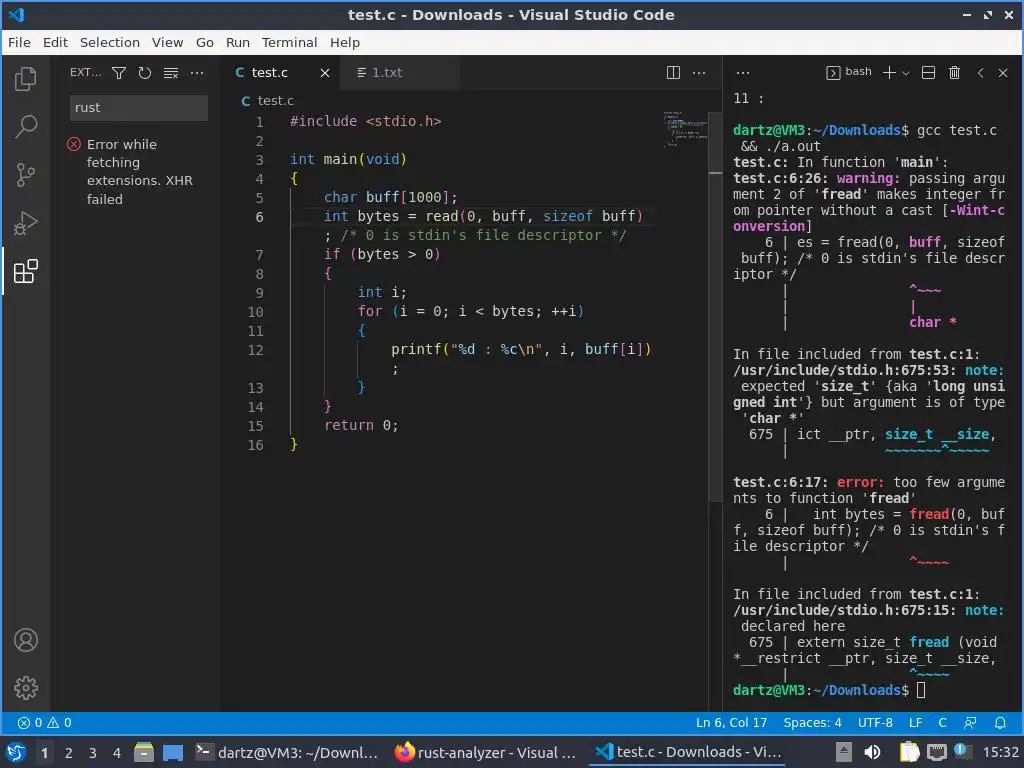Expand the new terminal launch profile dropdown

[906, 73]
